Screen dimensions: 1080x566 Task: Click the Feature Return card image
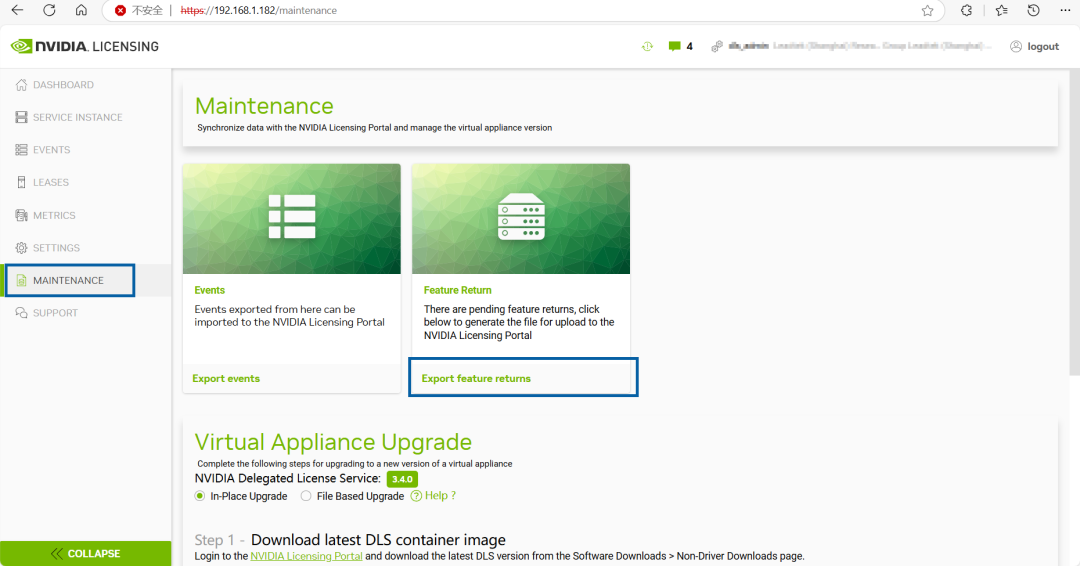(x=521, y=219)
